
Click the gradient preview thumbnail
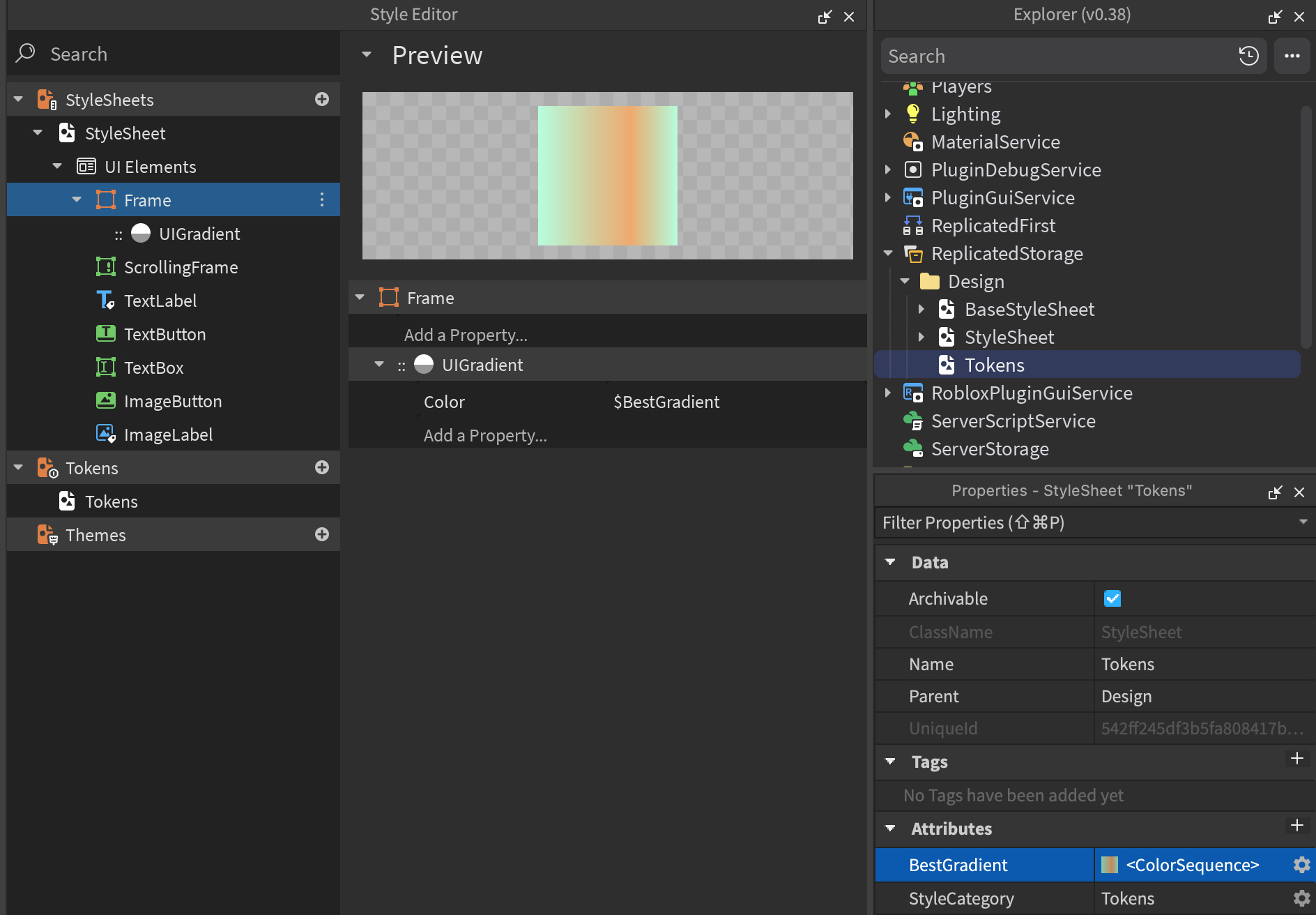(607, 175)
